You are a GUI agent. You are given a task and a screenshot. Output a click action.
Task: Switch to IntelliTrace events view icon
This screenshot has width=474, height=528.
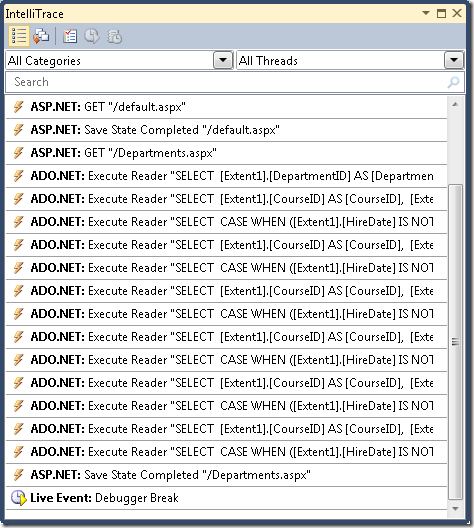click(x=19, y=36)
